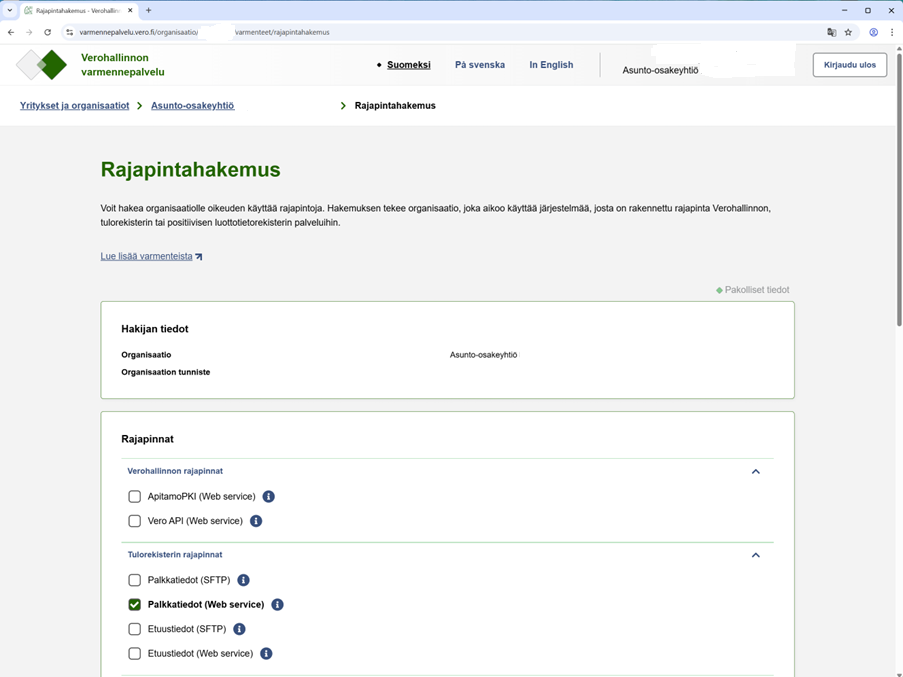Open the browser tab list dropdown
Viewport: 903px width, 677px height.
click(x=10, y=10)
